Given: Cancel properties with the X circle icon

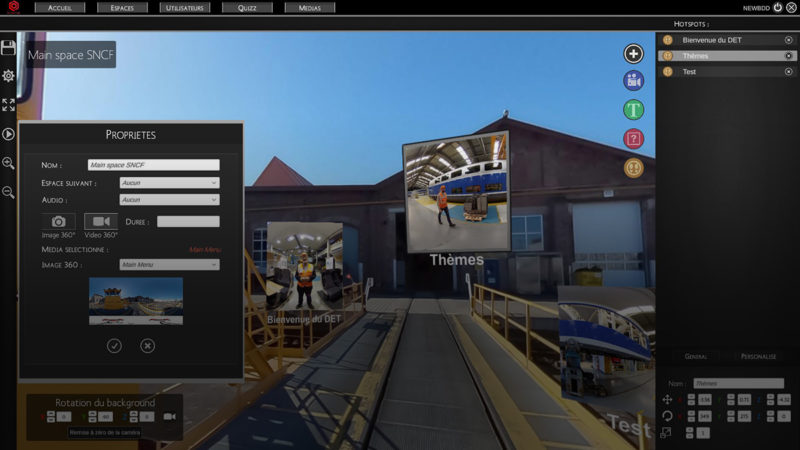Looking at the screenshot, I should (x=147, y=346).
